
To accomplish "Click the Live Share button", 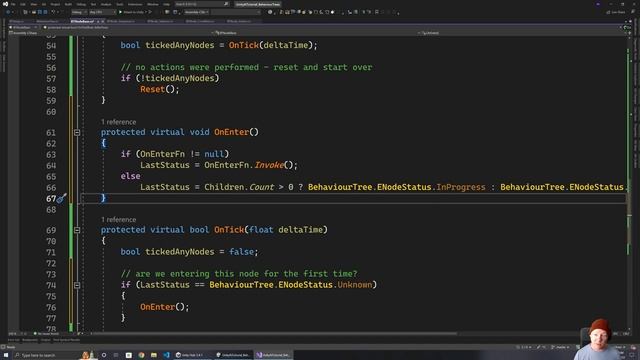I will click(616, 12).
